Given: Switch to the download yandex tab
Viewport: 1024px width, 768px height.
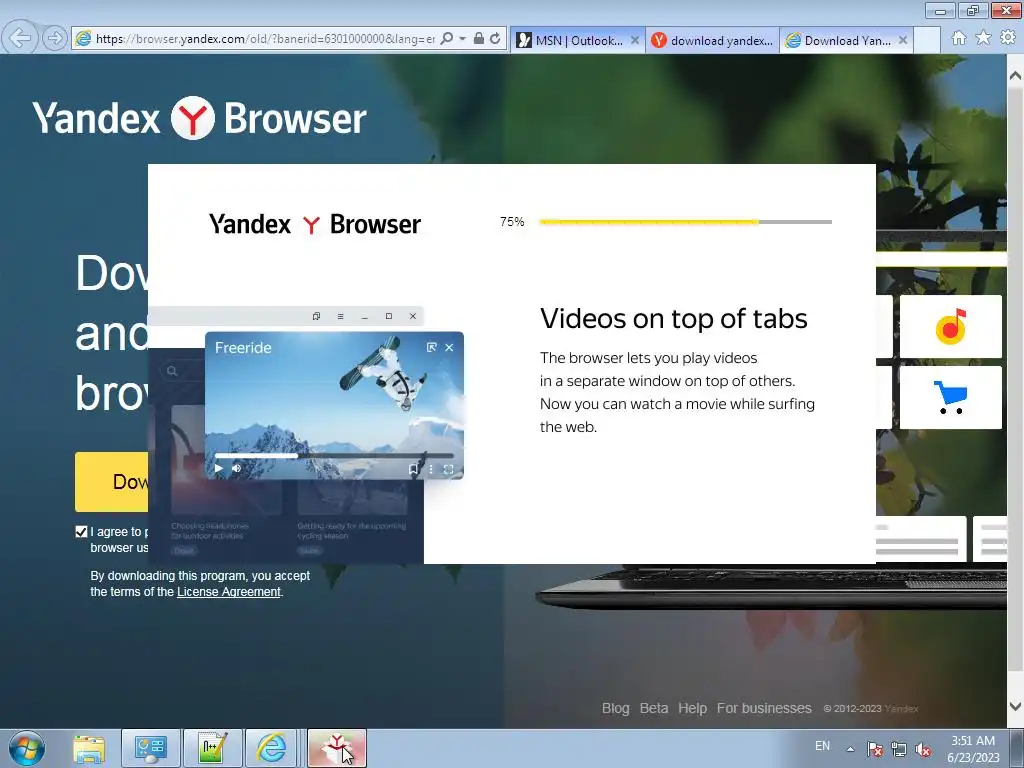Looking at the screenshot, I should pyautogui.click(x=712, y=40).
